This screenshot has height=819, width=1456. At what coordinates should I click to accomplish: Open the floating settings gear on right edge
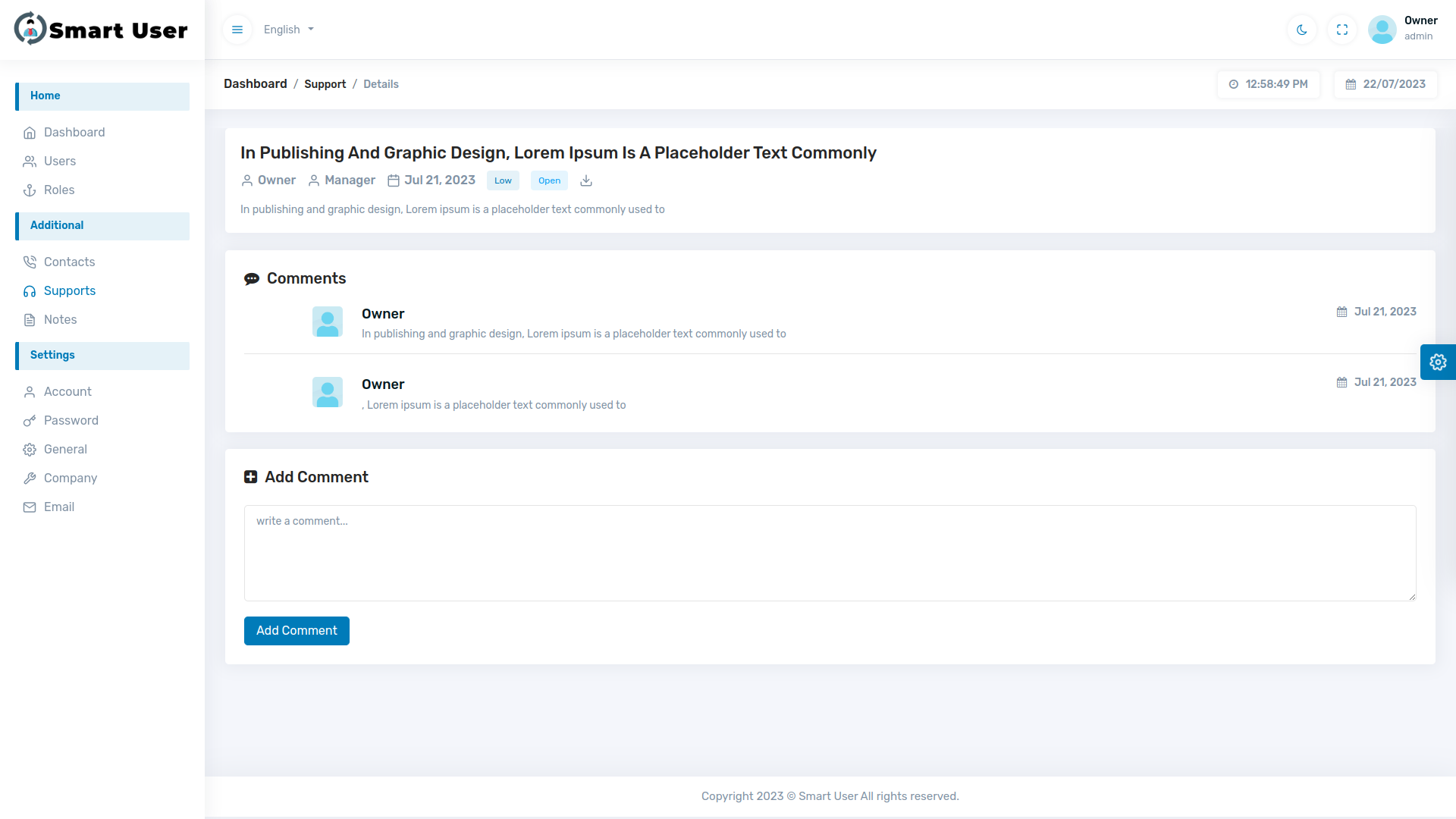(x=1438, y=362)
